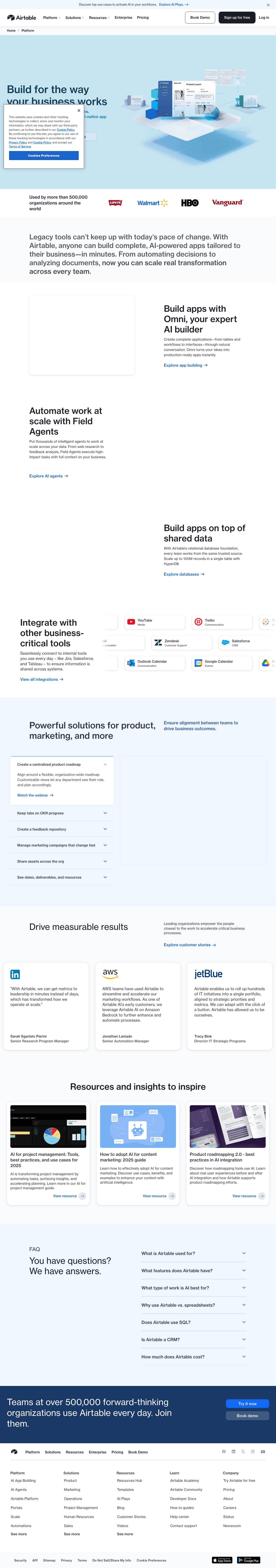Open the AI content marketing guide thumbnail
Viewport: 276px width, 1568px height.
point(138,1127)
